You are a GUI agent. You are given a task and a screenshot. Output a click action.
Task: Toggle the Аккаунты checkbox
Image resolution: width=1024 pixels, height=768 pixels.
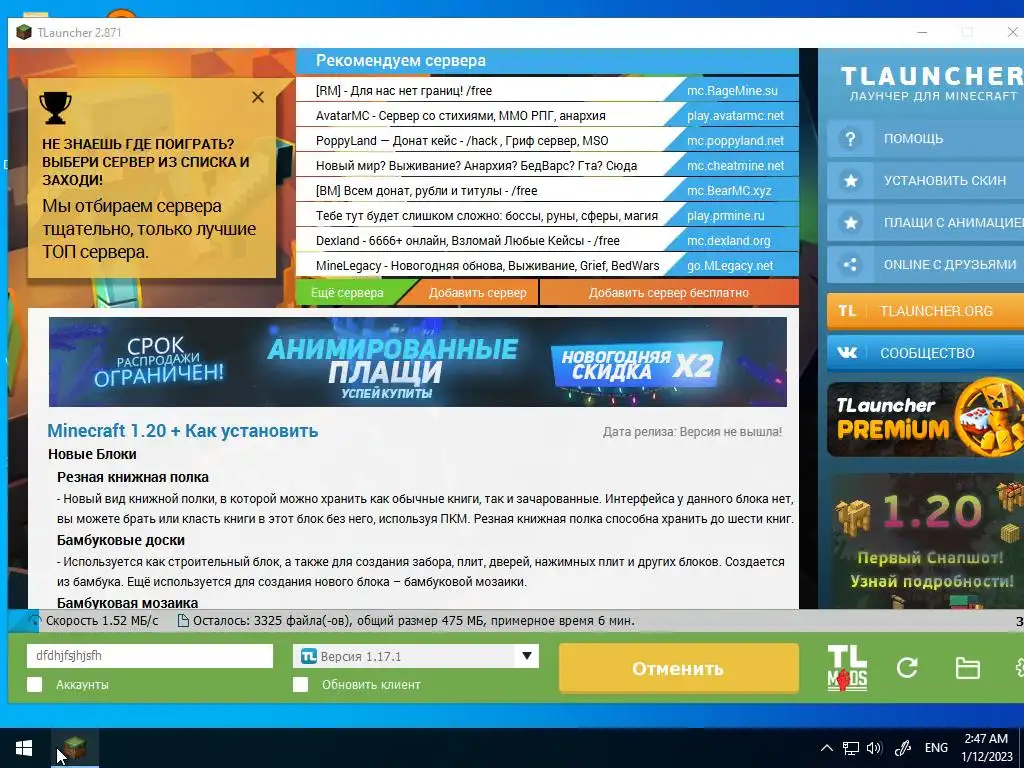[35, 684]
